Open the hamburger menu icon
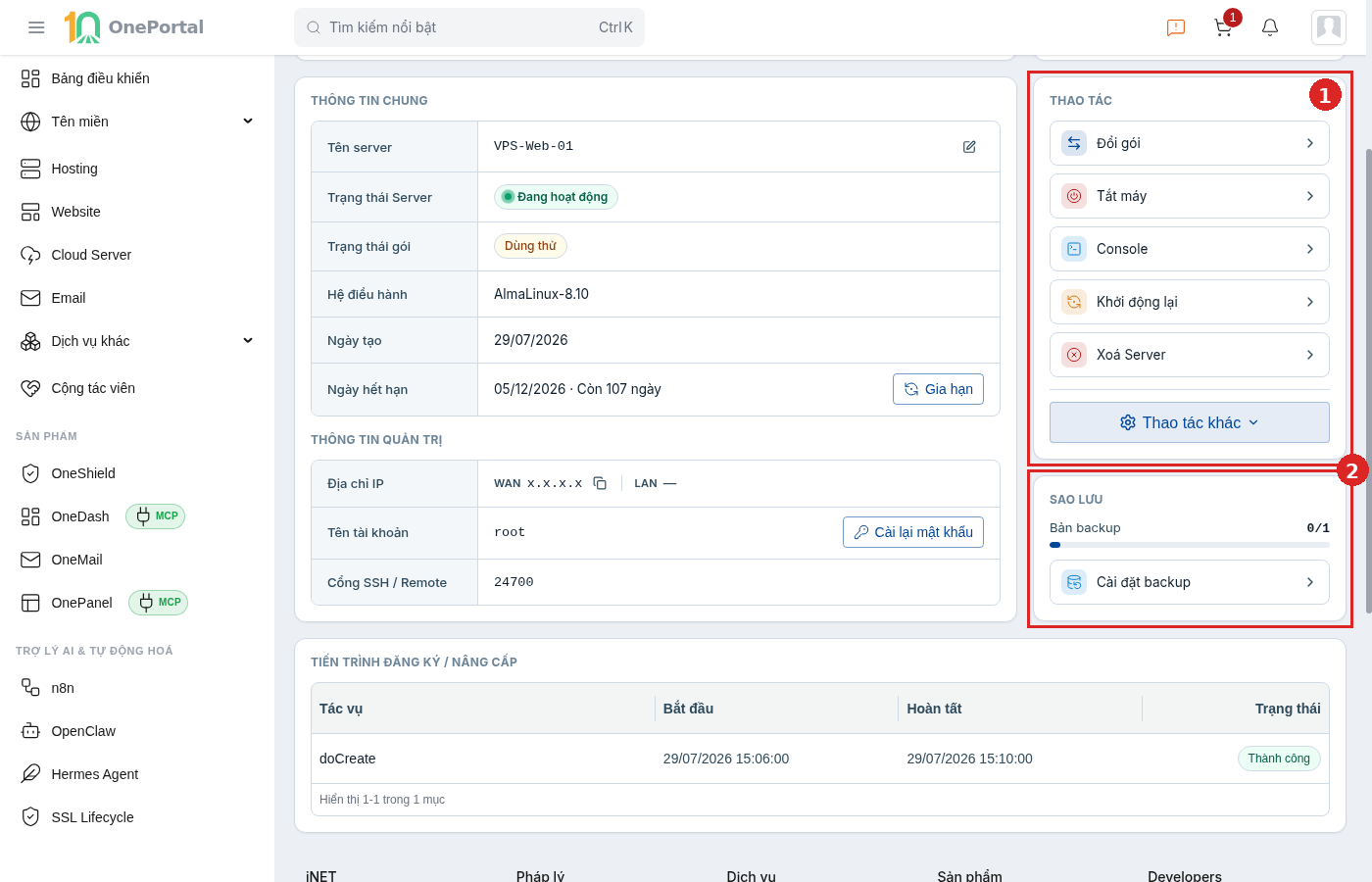This screenshot has height=882, width=1372. (36, 27)
